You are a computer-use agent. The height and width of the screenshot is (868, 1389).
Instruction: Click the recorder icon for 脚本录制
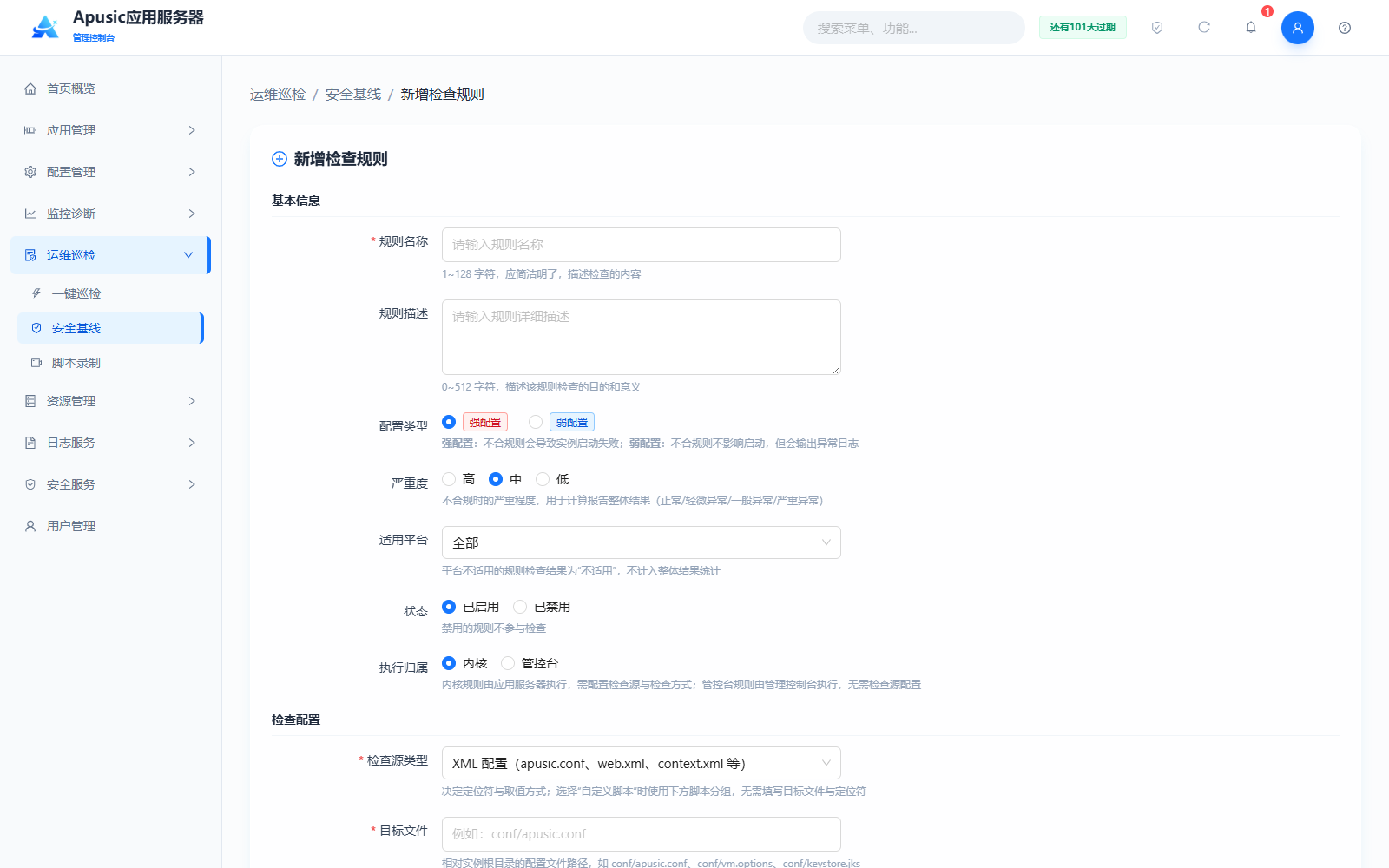pyautogui.click(x=36, y=363)
